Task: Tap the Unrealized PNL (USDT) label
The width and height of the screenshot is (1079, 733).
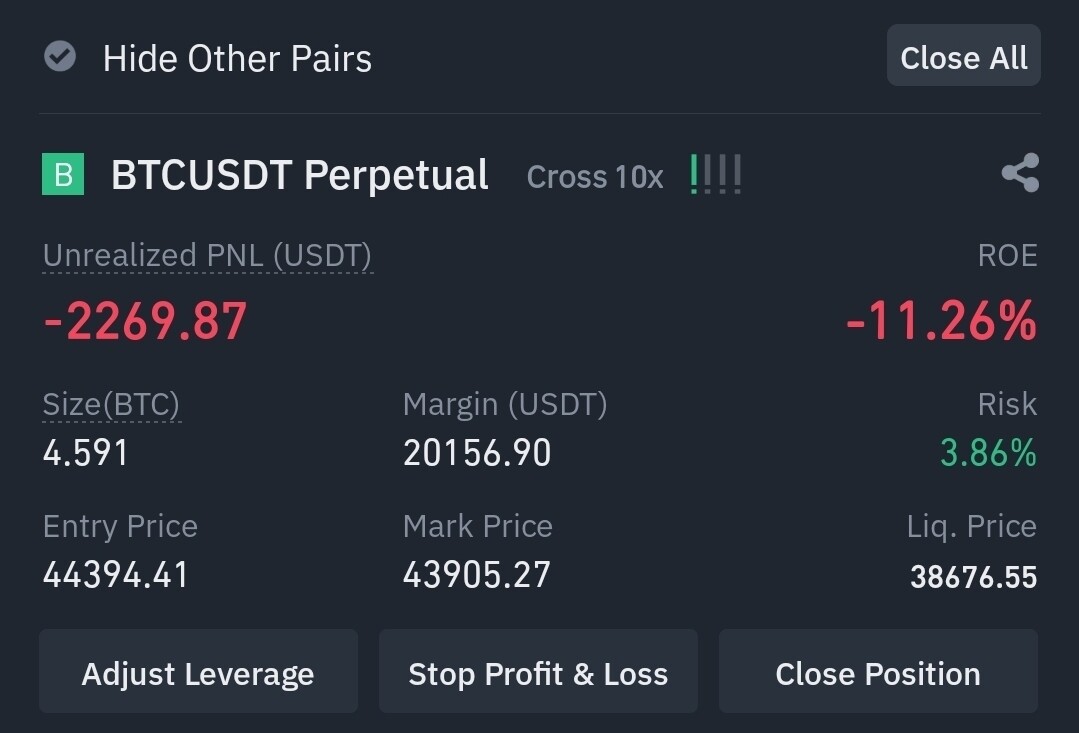Action: pos(207,256)
